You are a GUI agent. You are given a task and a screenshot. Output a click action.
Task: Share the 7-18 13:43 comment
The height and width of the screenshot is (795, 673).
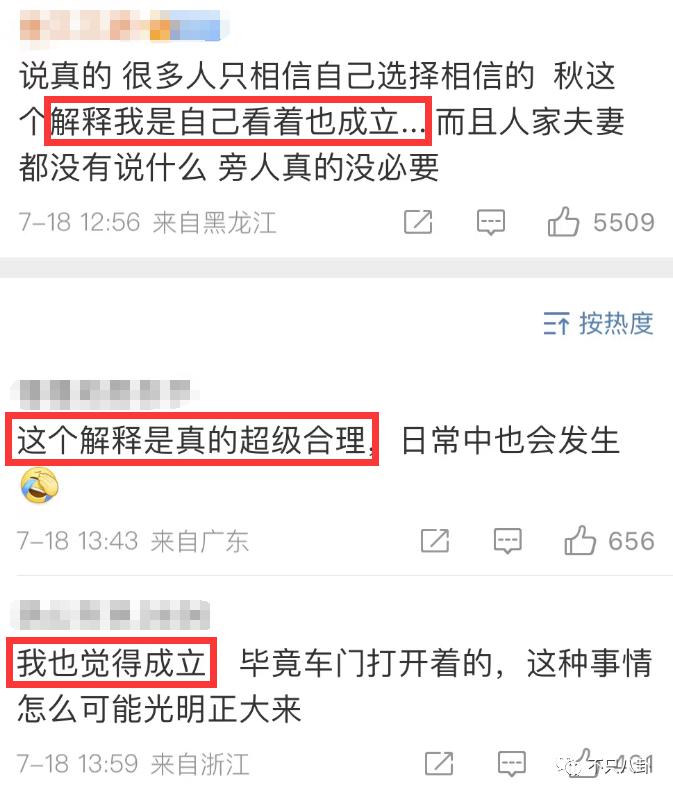click(x=435, y=540)
